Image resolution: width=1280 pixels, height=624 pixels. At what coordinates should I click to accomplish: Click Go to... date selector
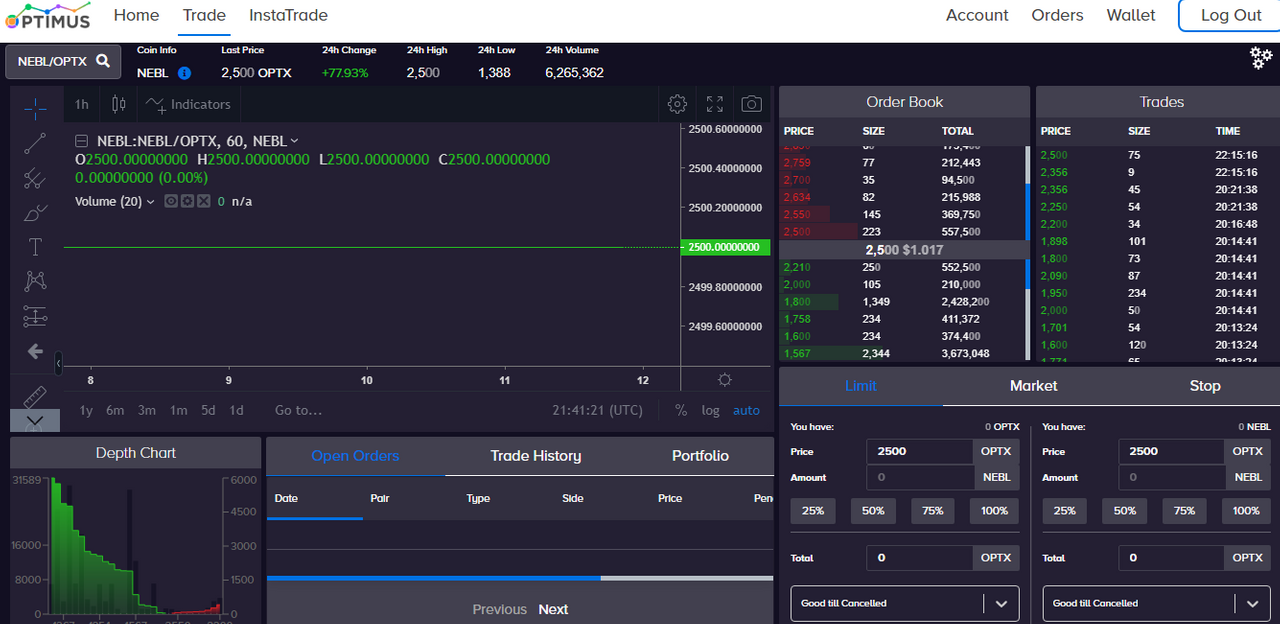tap(299, 410)
